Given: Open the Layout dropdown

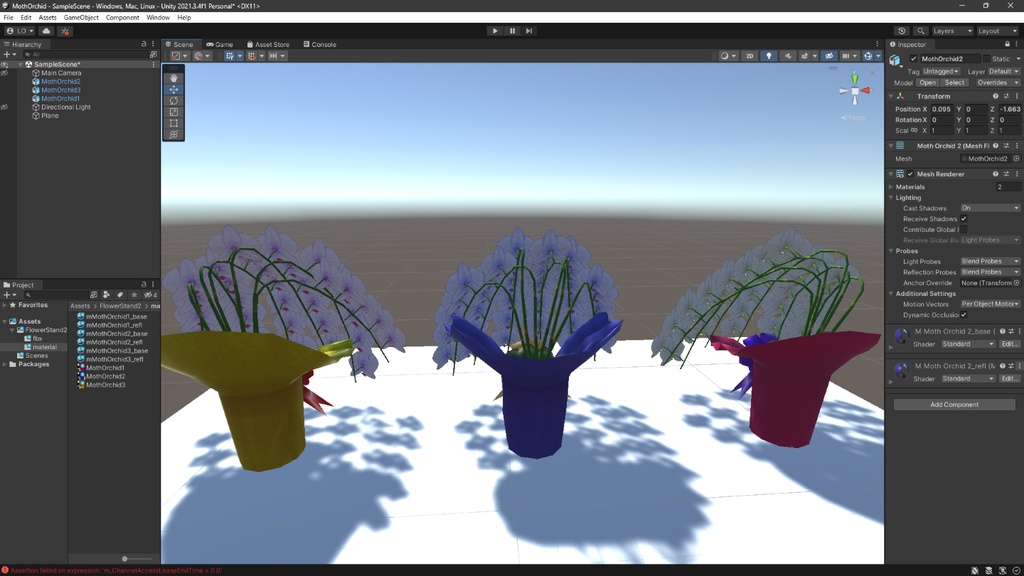Looking at the screenshot, I should pyautogui.click(x=997, y=31).
